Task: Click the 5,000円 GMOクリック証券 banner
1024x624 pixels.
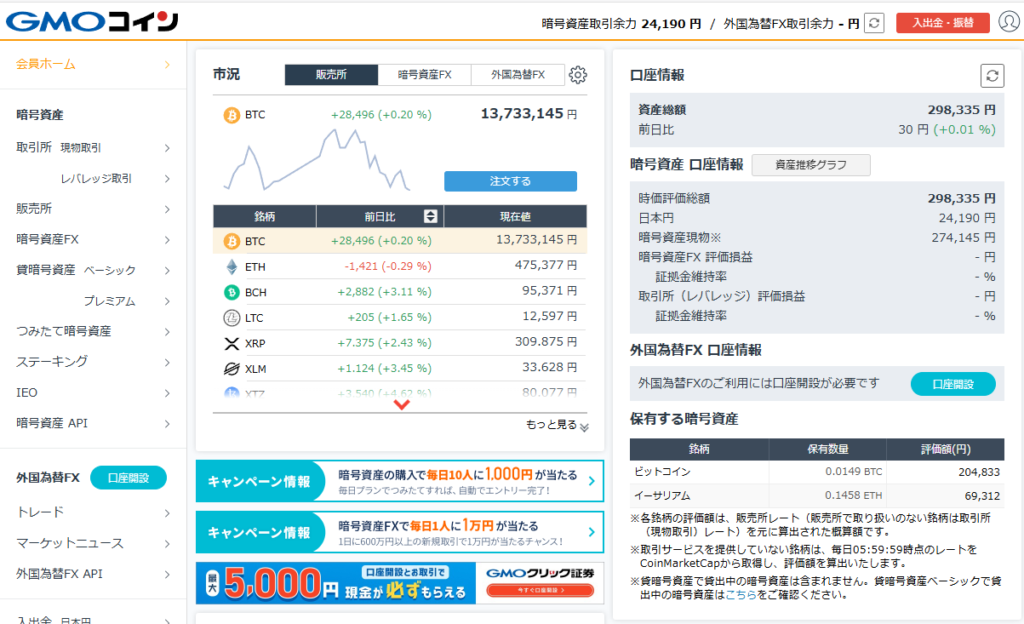Action: click(399, 583)
